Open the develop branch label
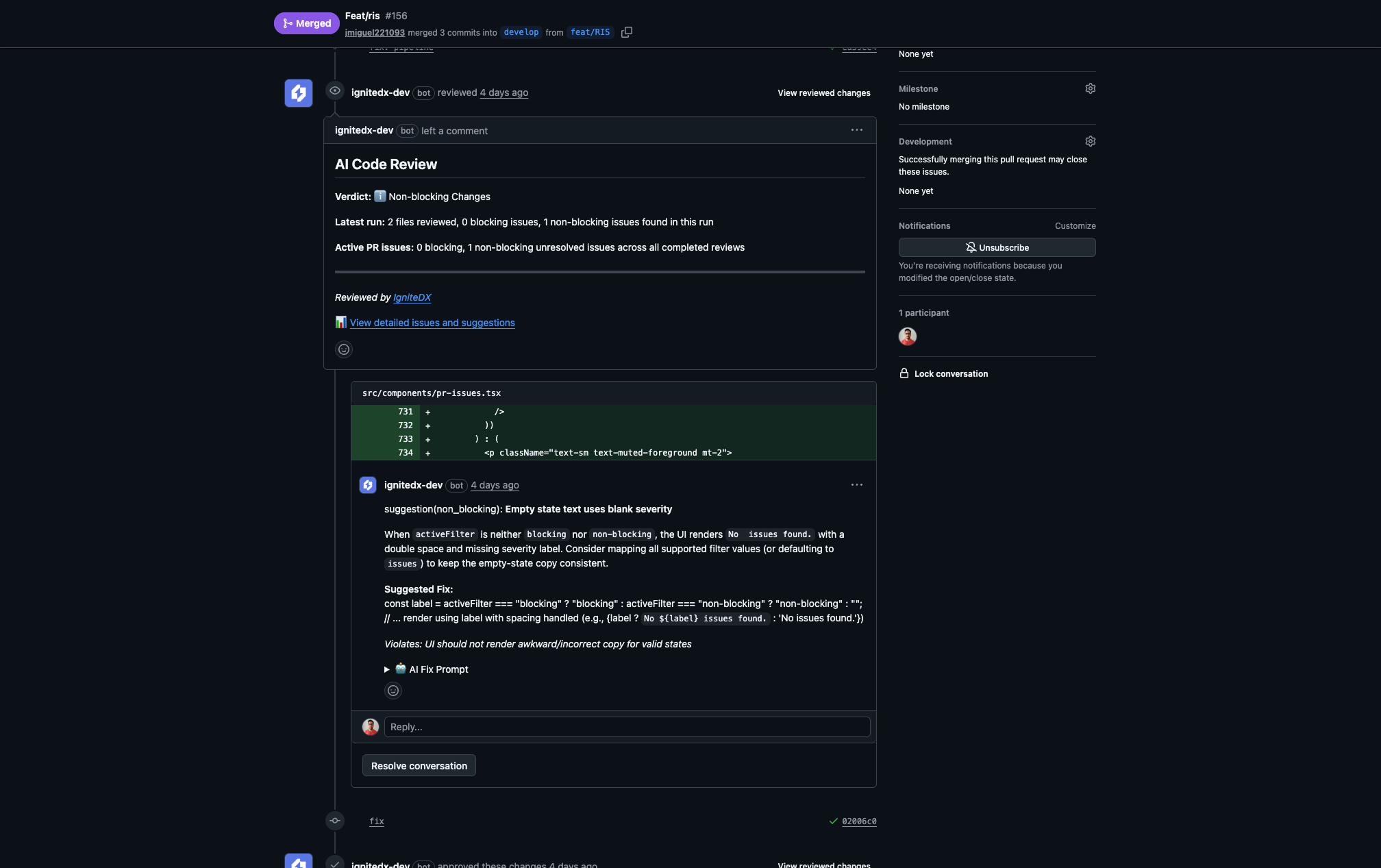1381x868 pixels. click(x=521, y=32)
